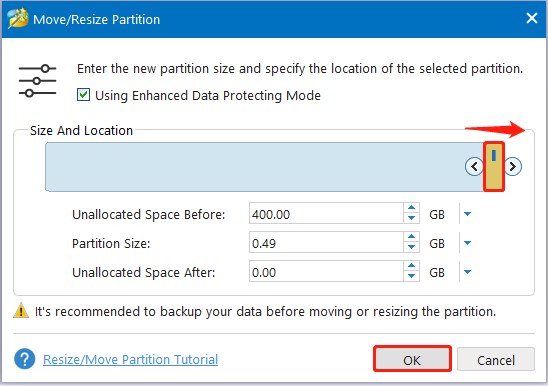Click the right arrow partition handle

[513, 166]
